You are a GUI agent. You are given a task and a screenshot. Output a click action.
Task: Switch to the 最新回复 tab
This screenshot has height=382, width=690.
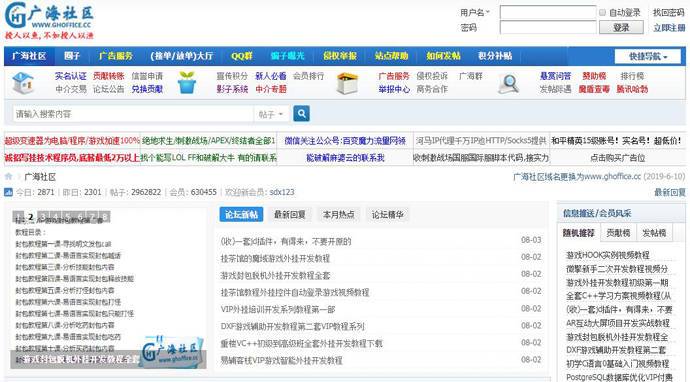pyautogui.click(x=290, y=214)
